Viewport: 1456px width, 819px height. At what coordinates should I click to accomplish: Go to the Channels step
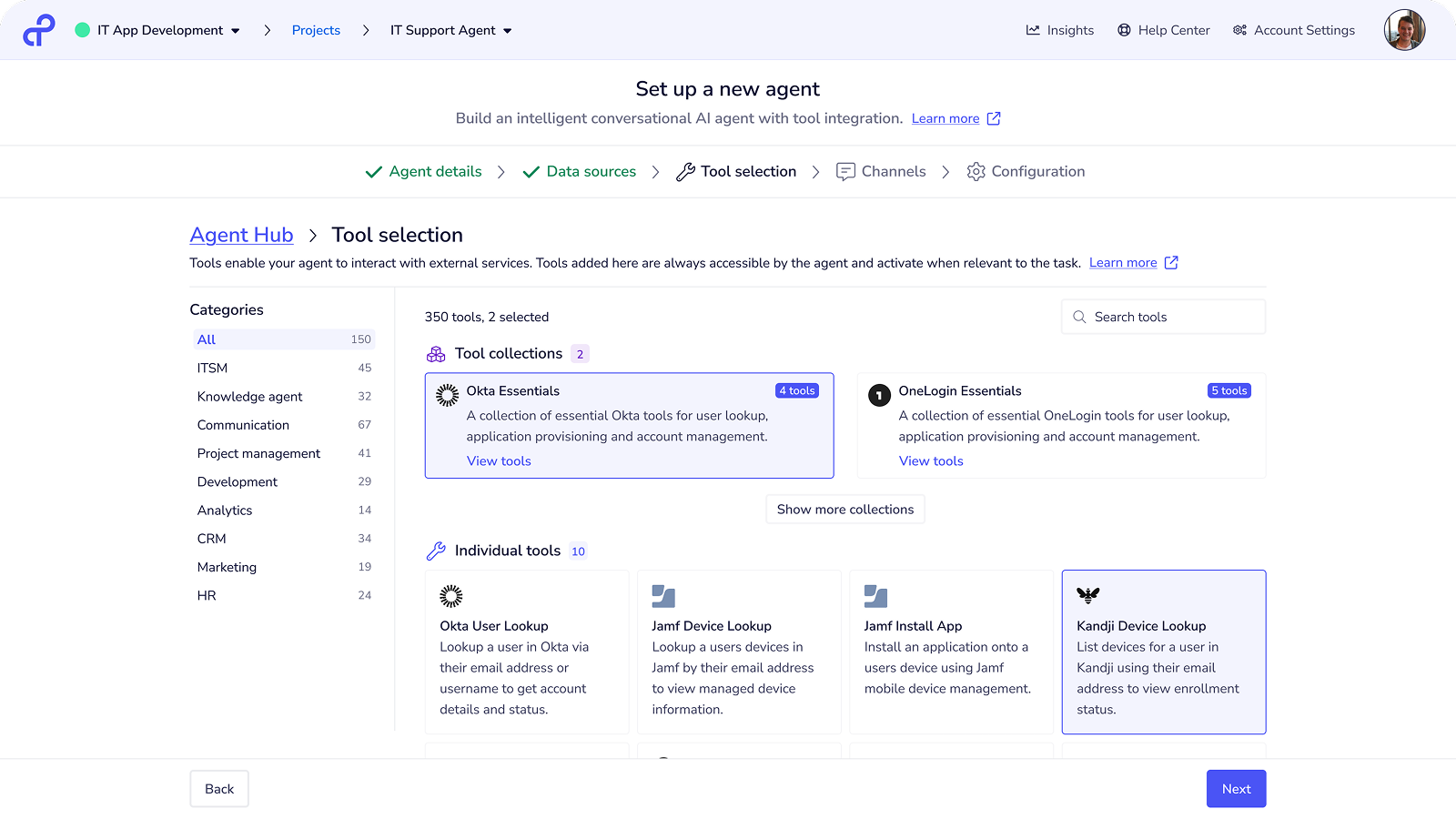[881, 171]
